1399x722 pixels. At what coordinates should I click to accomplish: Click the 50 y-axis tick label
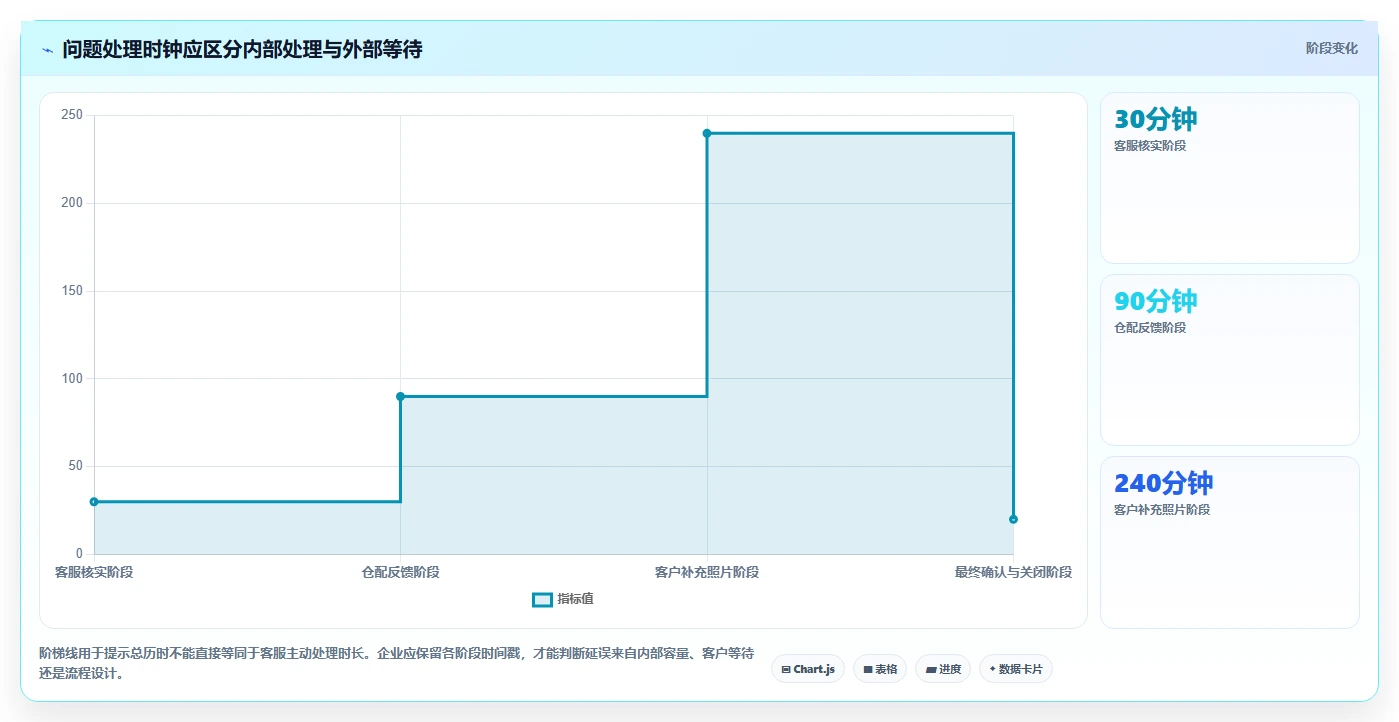(x=76, y=466)
